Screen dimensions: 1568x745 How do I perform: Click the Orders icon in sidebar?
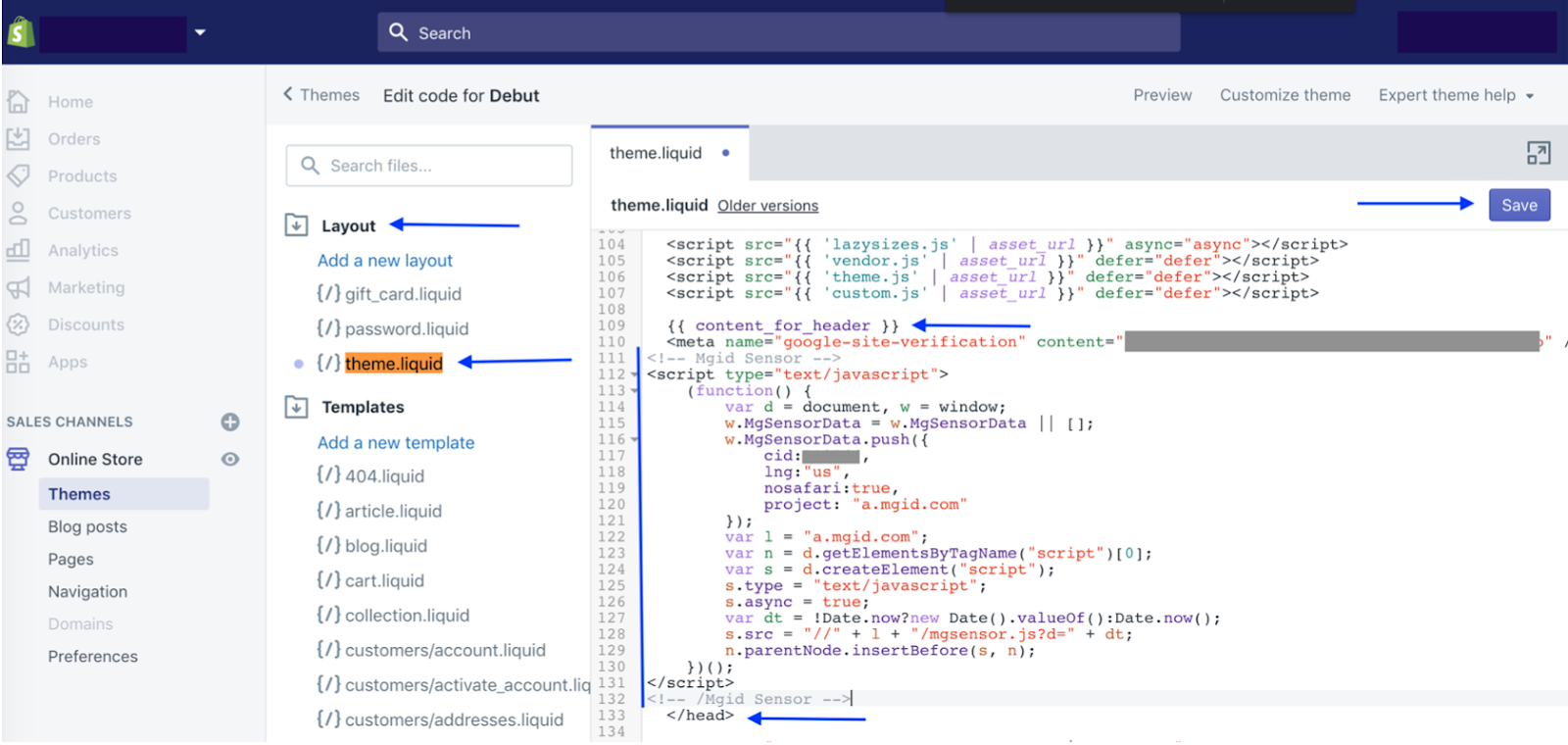[x=18, y=138]
